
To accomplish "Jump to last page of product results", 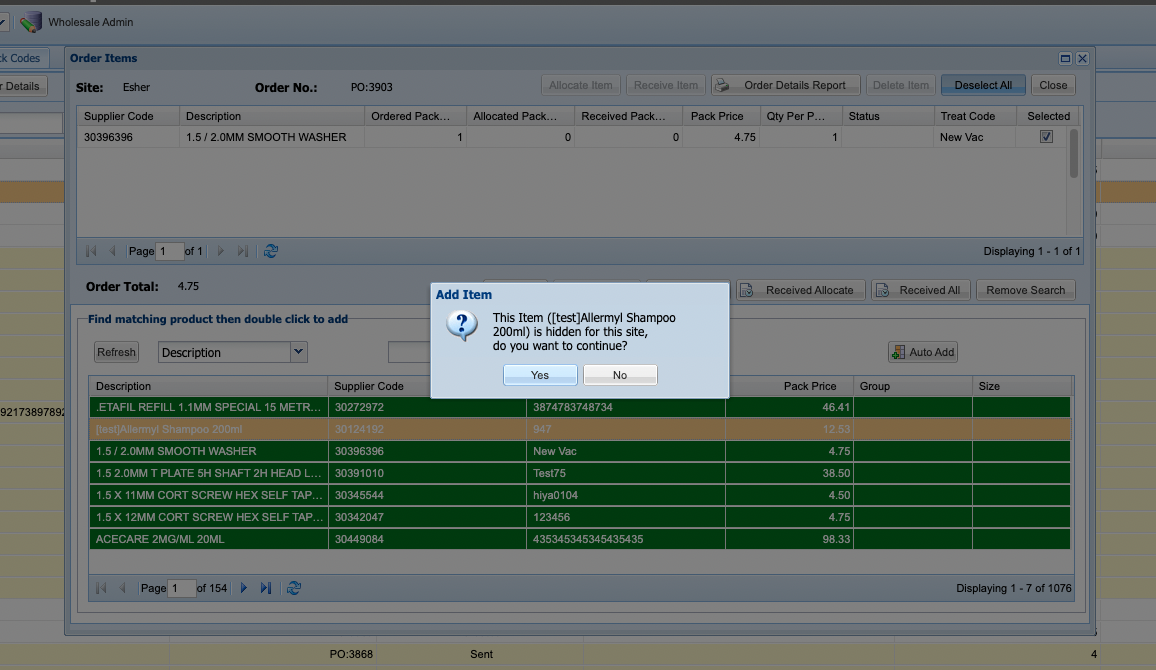I will tap(265, 588).
